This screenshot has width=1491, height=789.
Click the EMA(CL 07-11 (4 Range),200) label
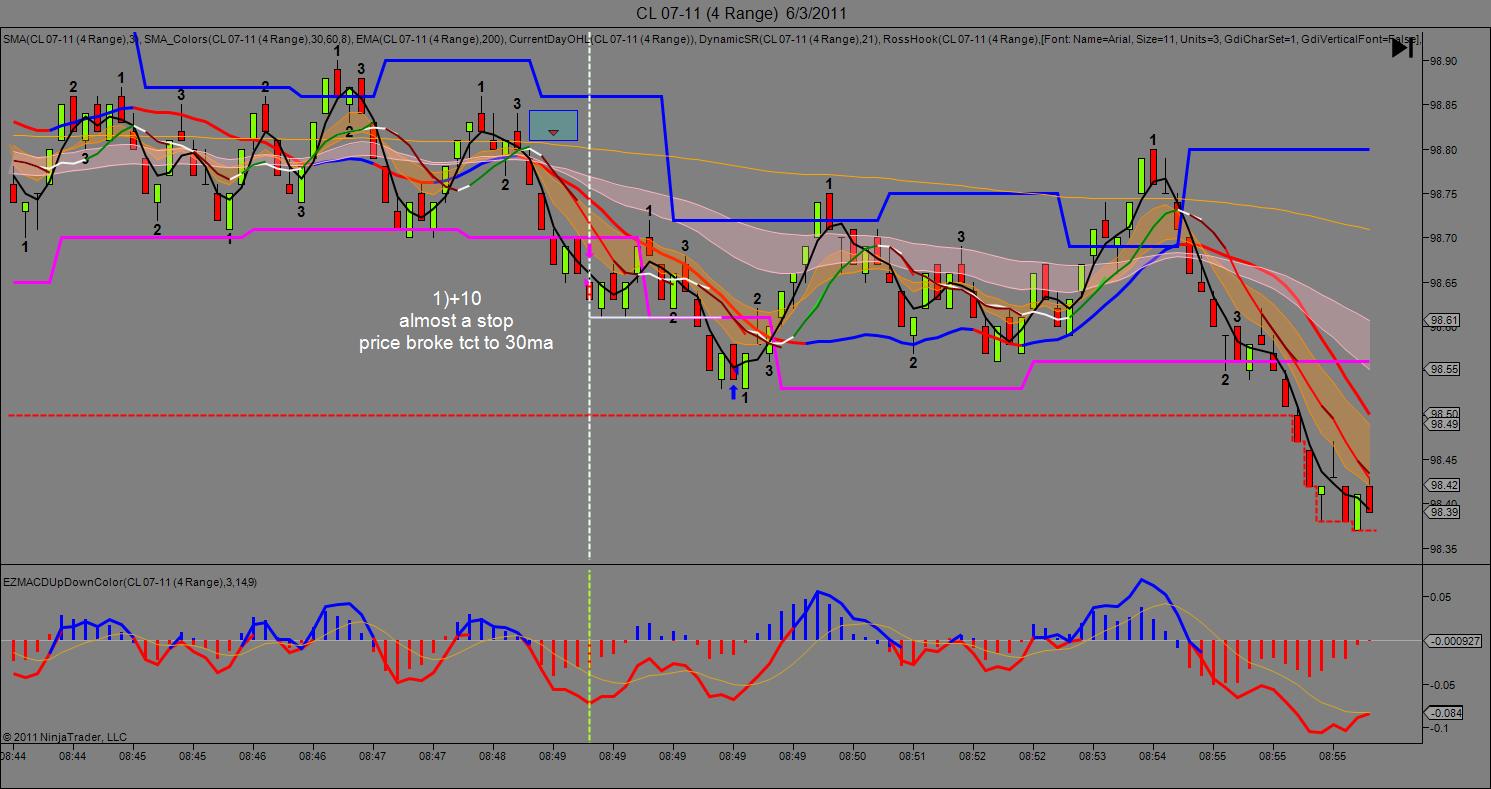coord(430,39)
